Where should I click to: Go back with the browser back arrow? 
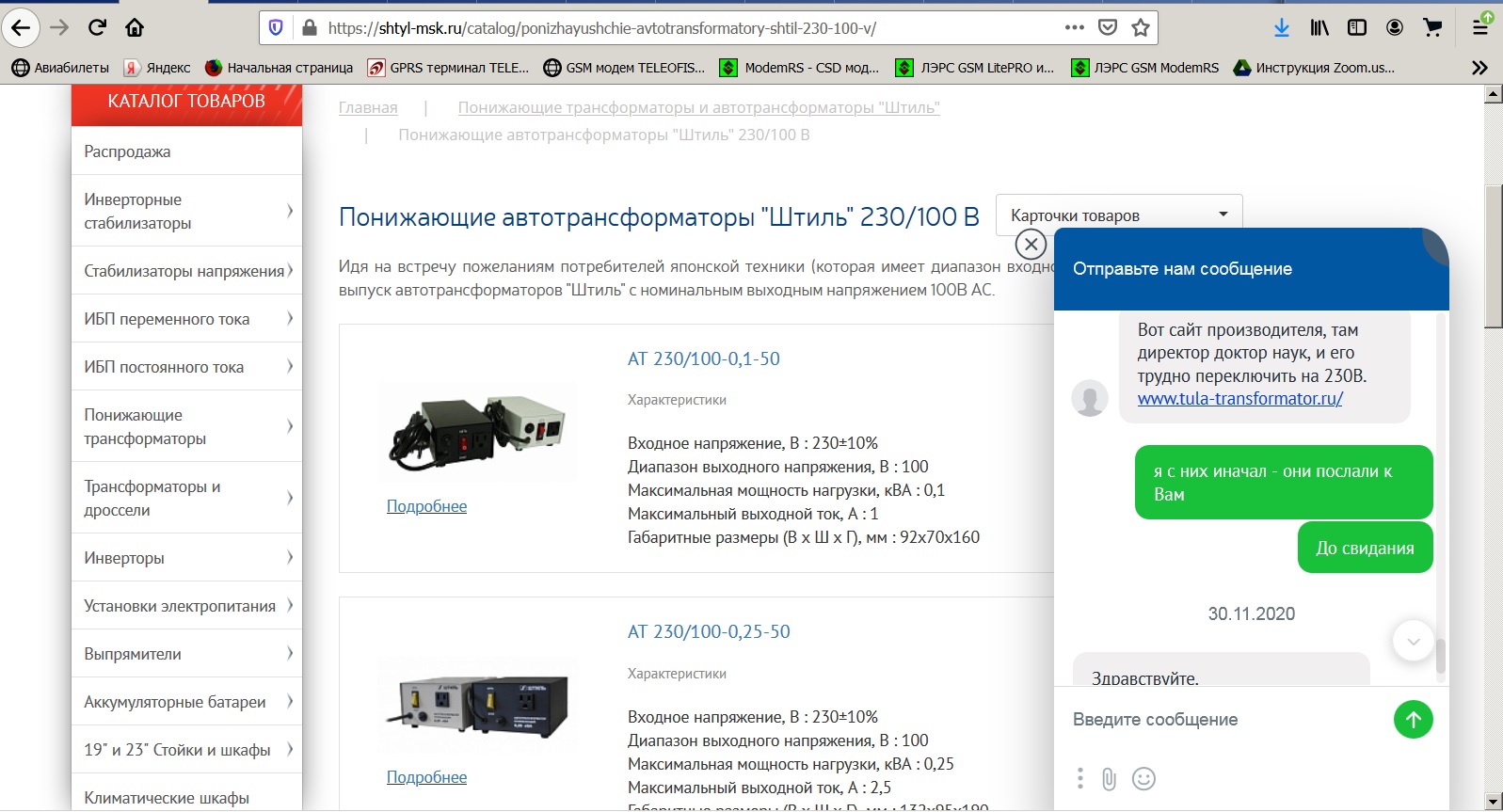(21, 27)
